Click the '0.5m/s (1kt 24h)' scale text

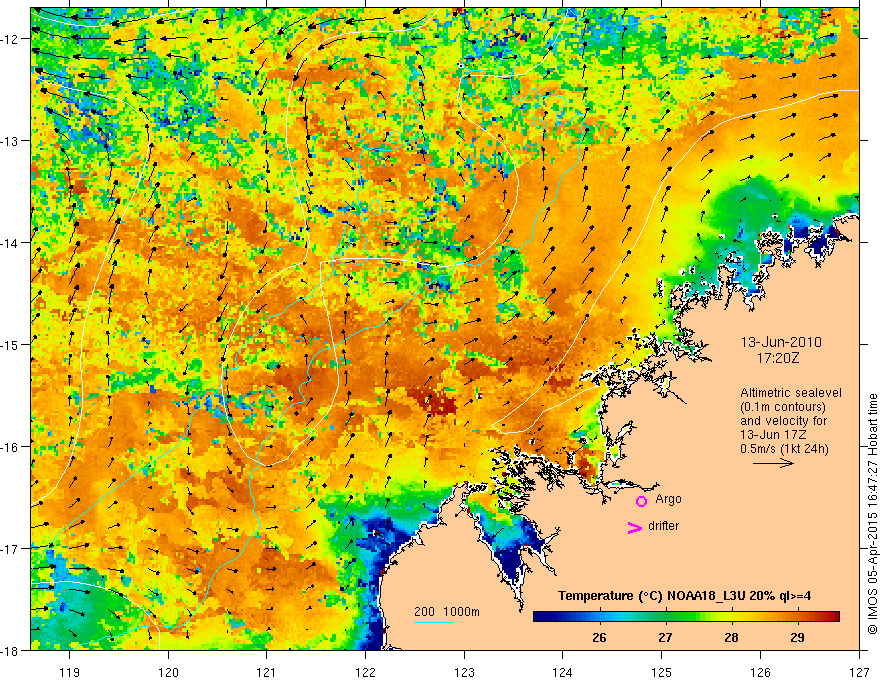(x=784, y=449)
